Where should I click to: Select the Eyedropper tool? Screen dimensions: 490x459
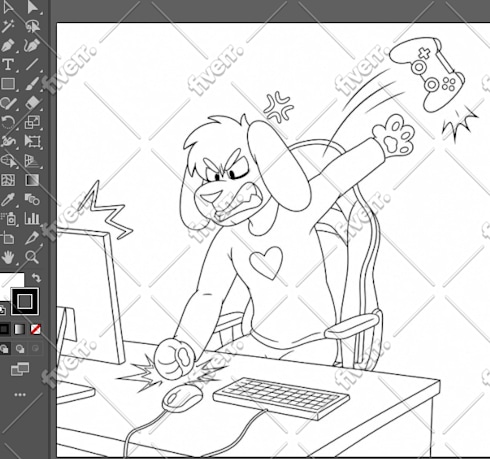pos(8,200)
